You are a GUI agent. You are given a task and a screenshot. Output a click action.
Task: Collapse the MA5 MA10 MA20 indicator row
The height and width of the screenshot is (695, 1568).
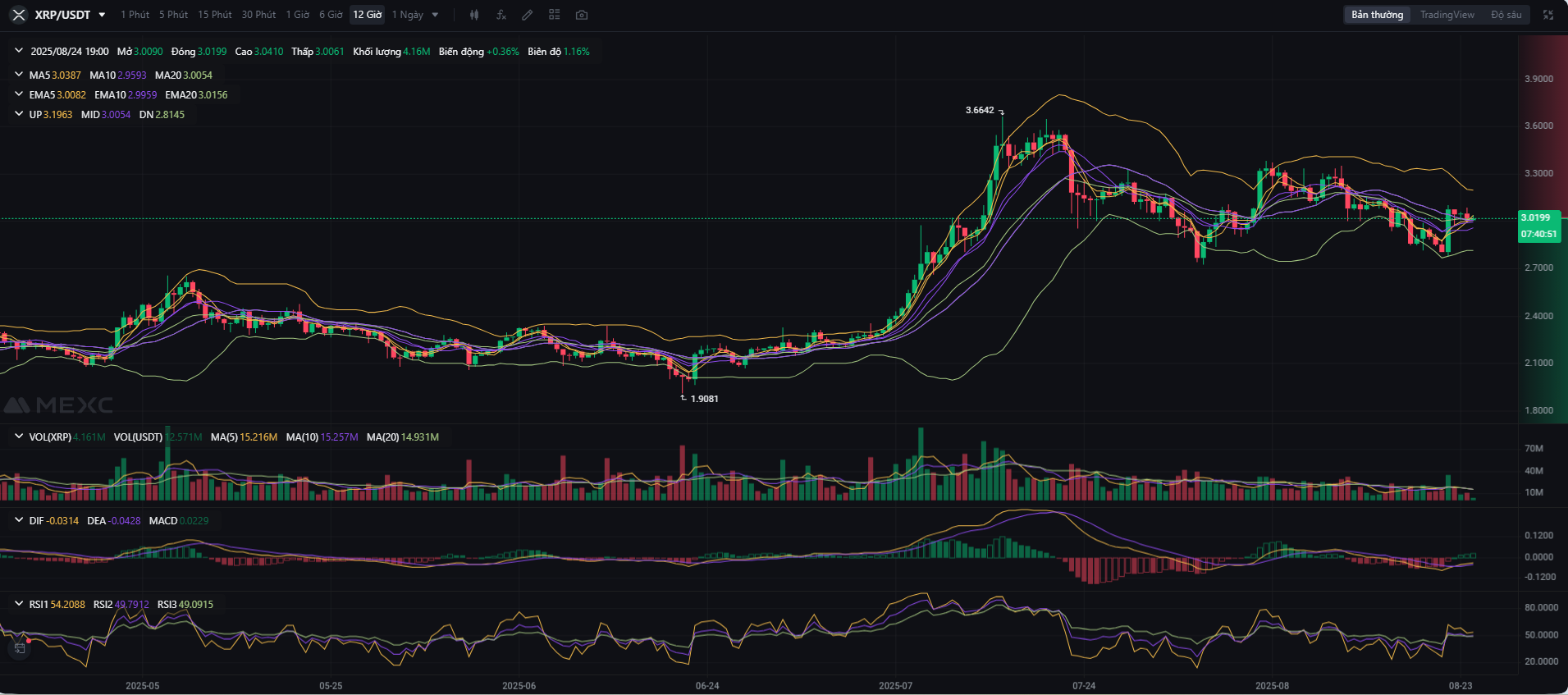click(19, 75)
